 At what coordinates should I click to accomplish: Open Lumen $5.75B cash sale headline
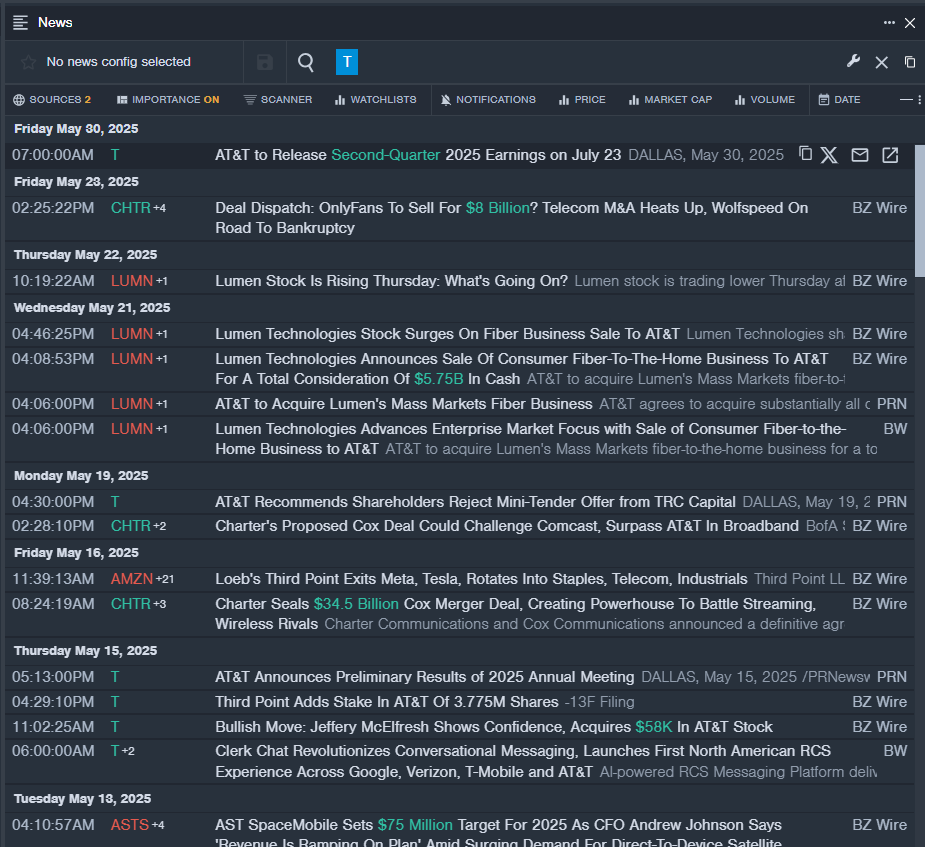tap(521, 369)
